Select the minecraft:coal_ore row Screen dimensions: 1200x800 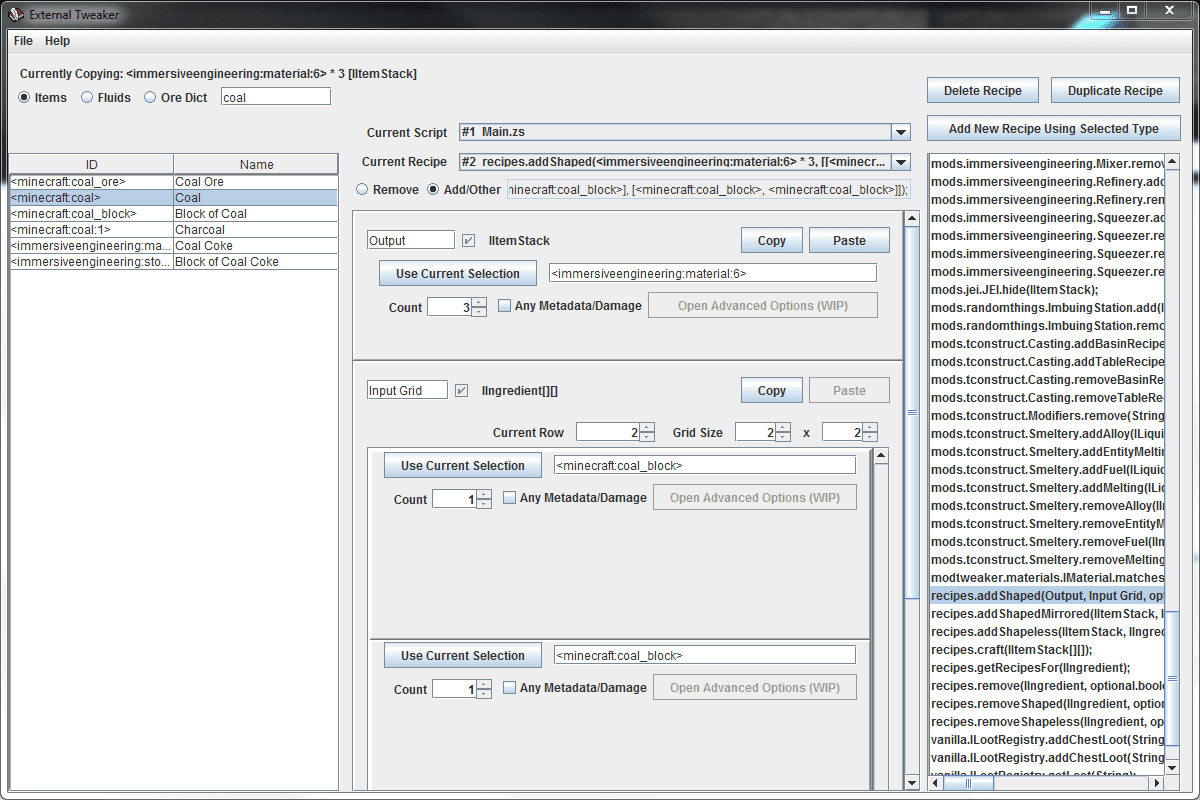pyautogui.click(x=174, y=182)
